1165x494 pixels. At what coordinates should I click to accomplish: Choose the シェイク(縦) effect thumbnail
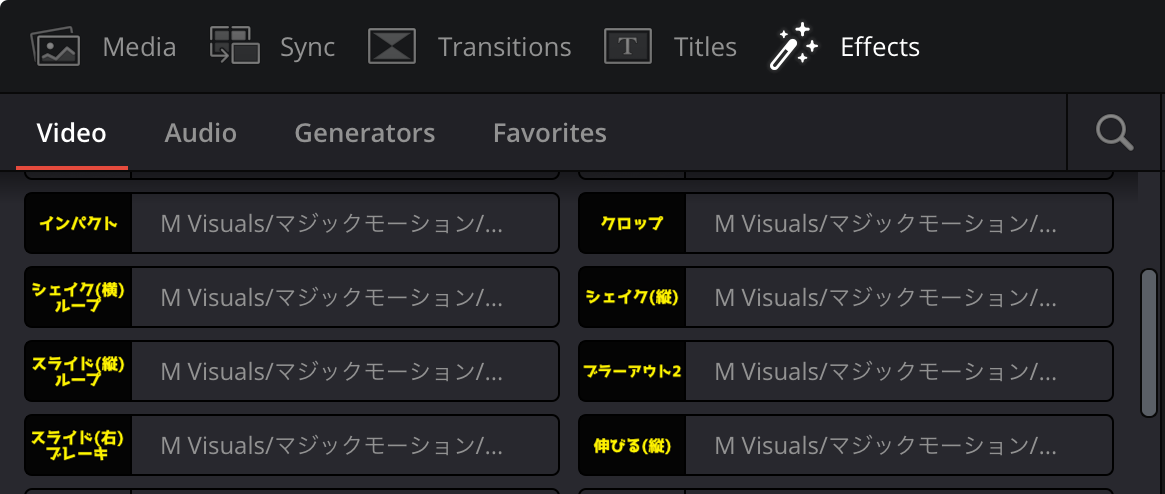pyautogui.click(x=632, y=297)
